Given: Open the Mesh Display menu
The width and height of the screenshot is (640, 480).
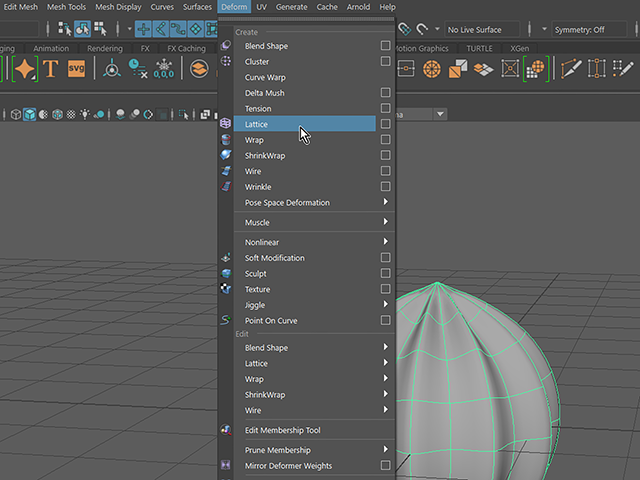Looking at the screenshot, I should 118,7.
